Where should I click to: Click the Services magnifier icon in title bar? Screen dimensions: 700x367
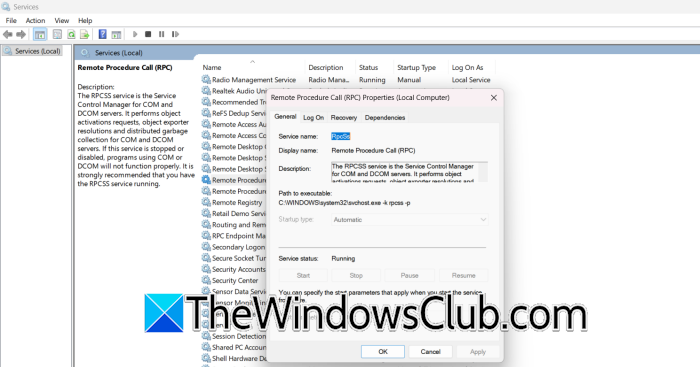pos(6,7)
